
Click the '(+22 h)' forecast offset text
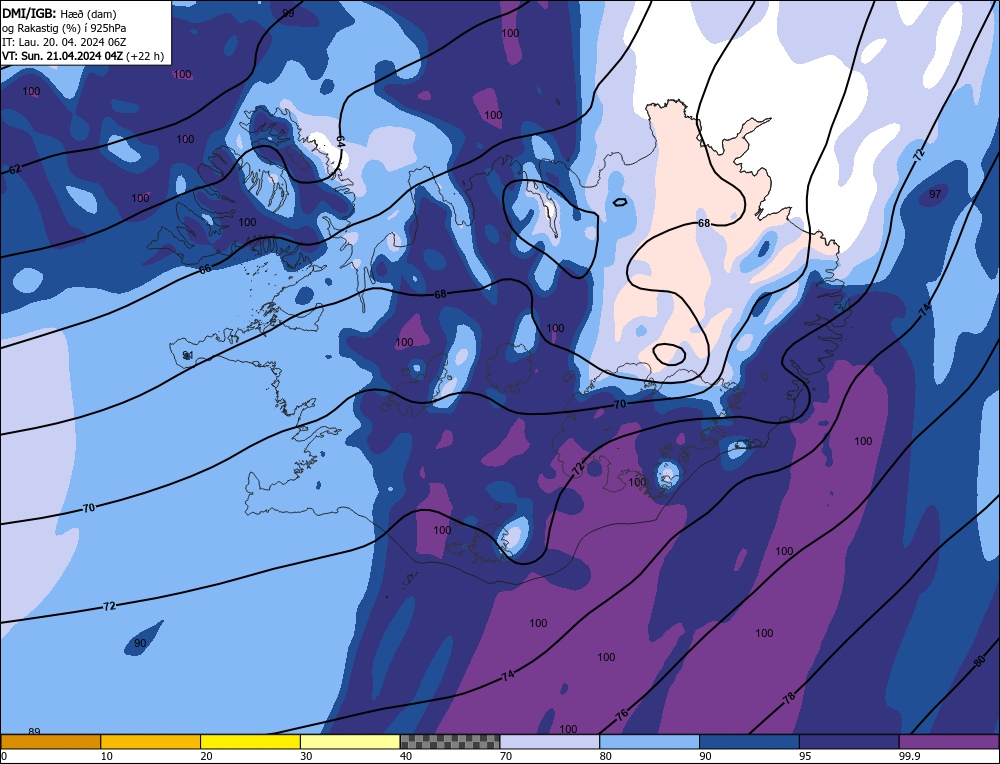click(145, 56)
